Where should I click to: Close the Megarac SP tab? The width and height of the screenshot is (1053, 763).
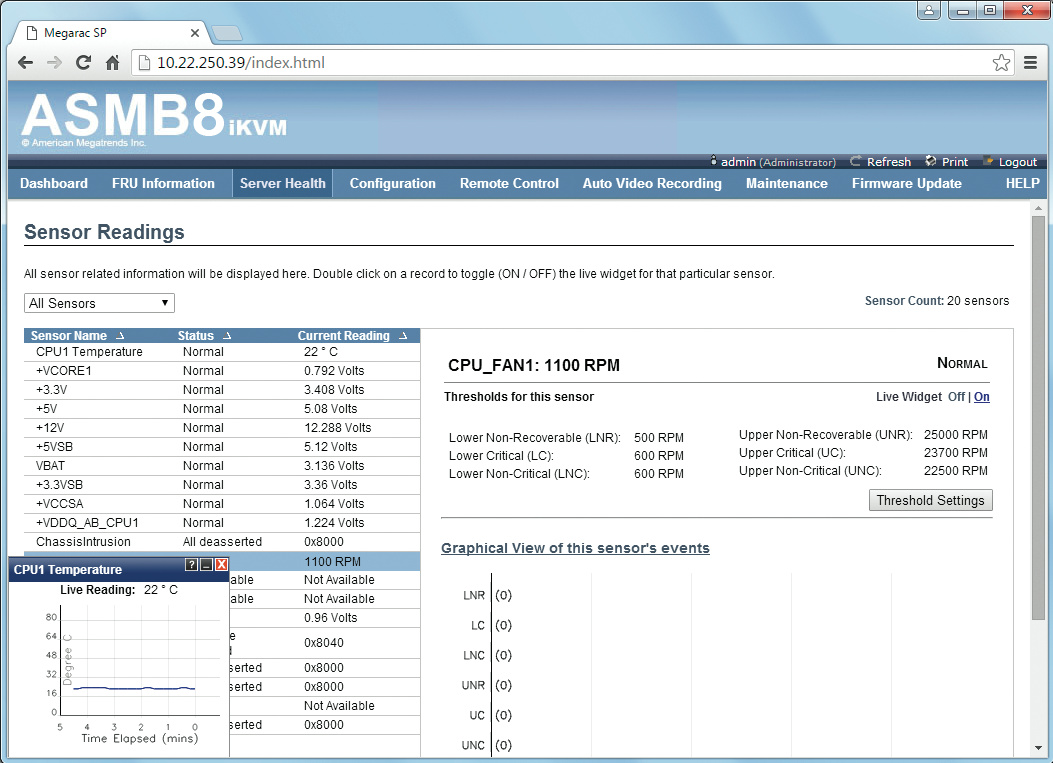pyautogui.click(x=195, y=33)
